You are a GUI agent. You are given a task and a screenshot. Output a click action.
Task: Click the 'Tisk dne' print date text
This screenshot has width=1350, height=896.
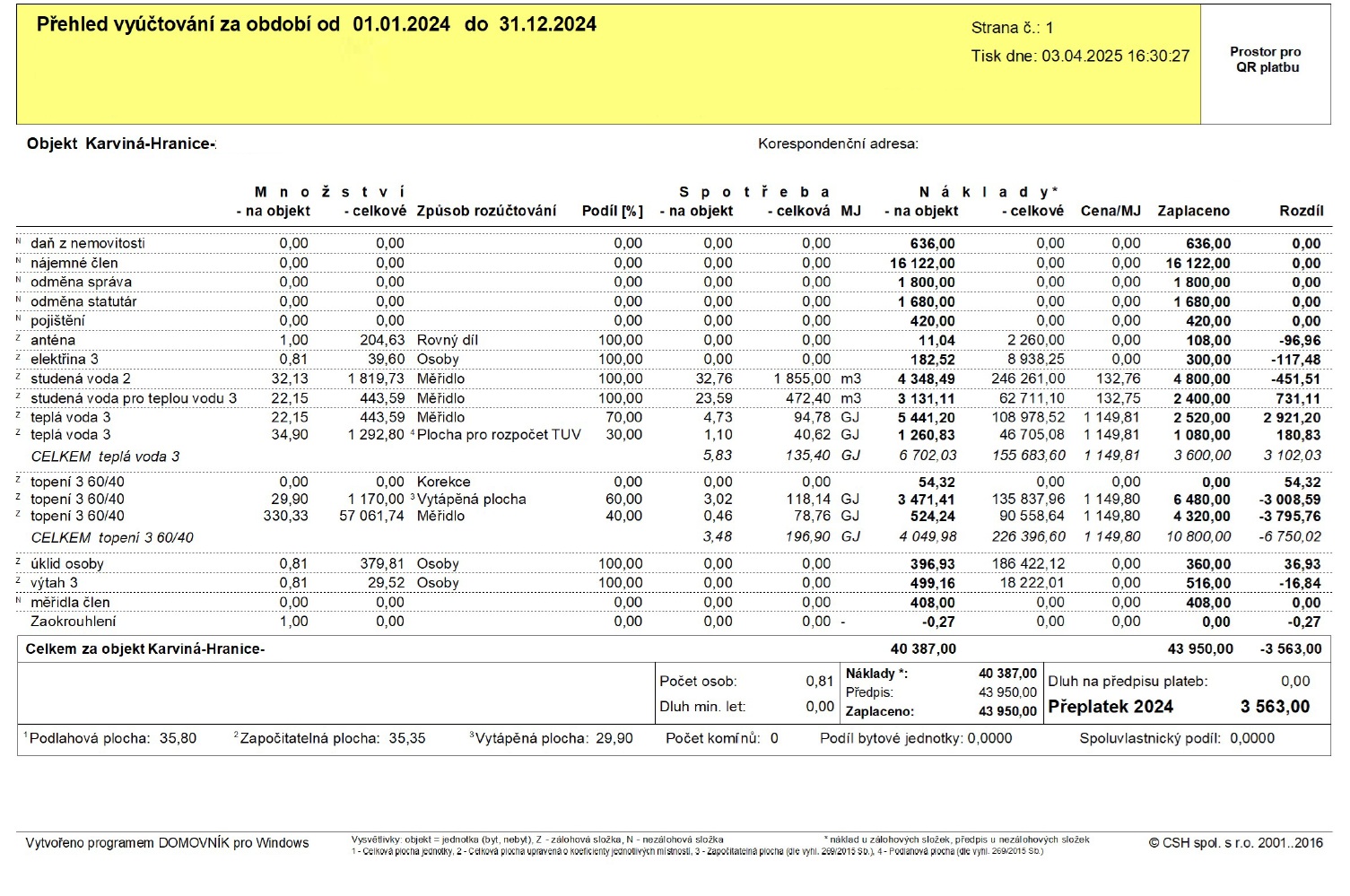coord(1079,57)
